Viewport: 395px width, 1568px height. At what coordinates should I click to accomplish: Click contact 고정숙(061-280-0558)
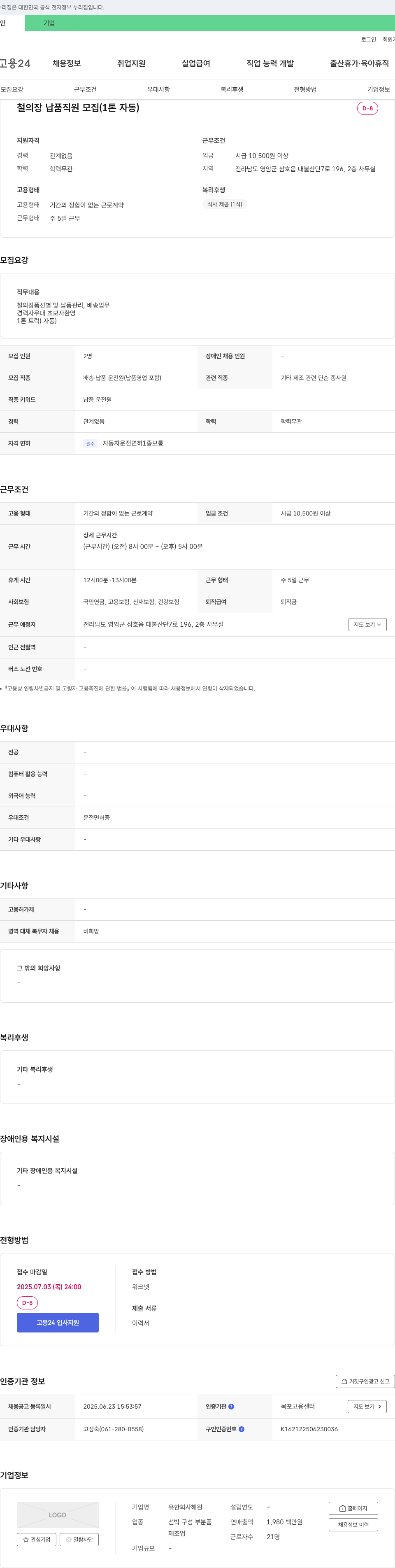click(x=113, y=1429)
